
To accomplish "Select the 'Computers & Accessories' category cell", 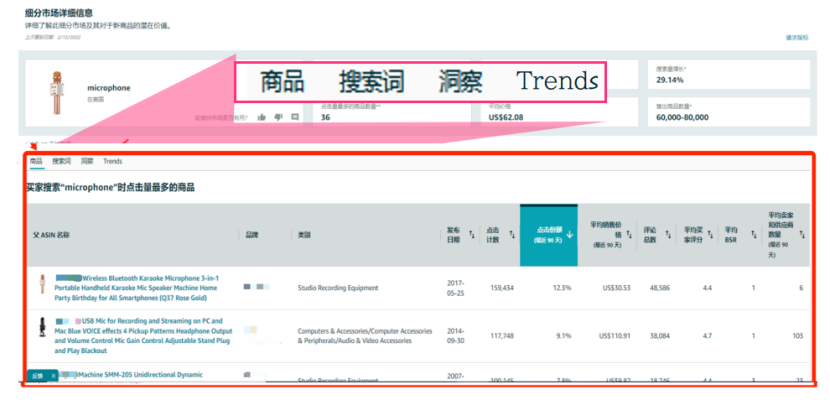I will point(365,336).
